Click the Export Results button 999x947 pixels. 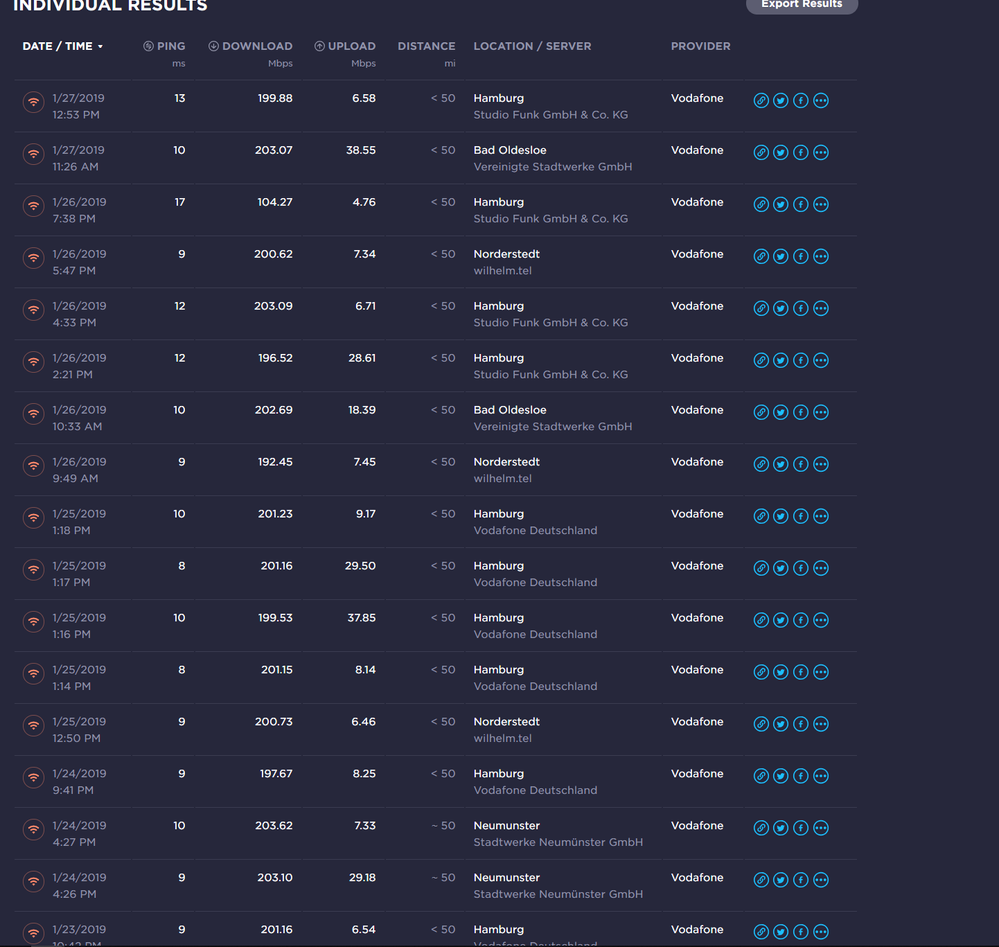point(801,4)
